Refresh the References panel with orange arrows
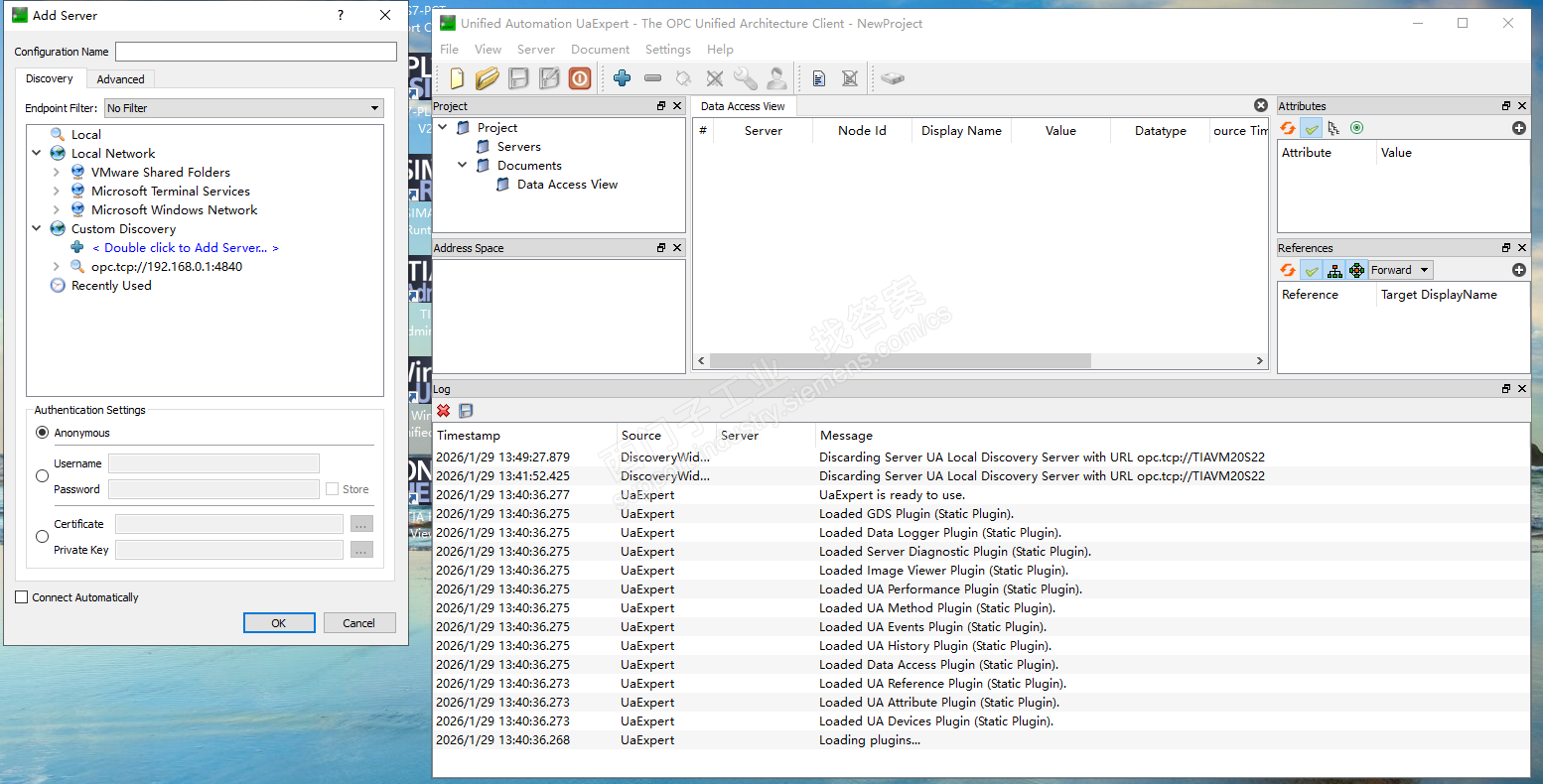1543x784 pixels. (1288, 270)
